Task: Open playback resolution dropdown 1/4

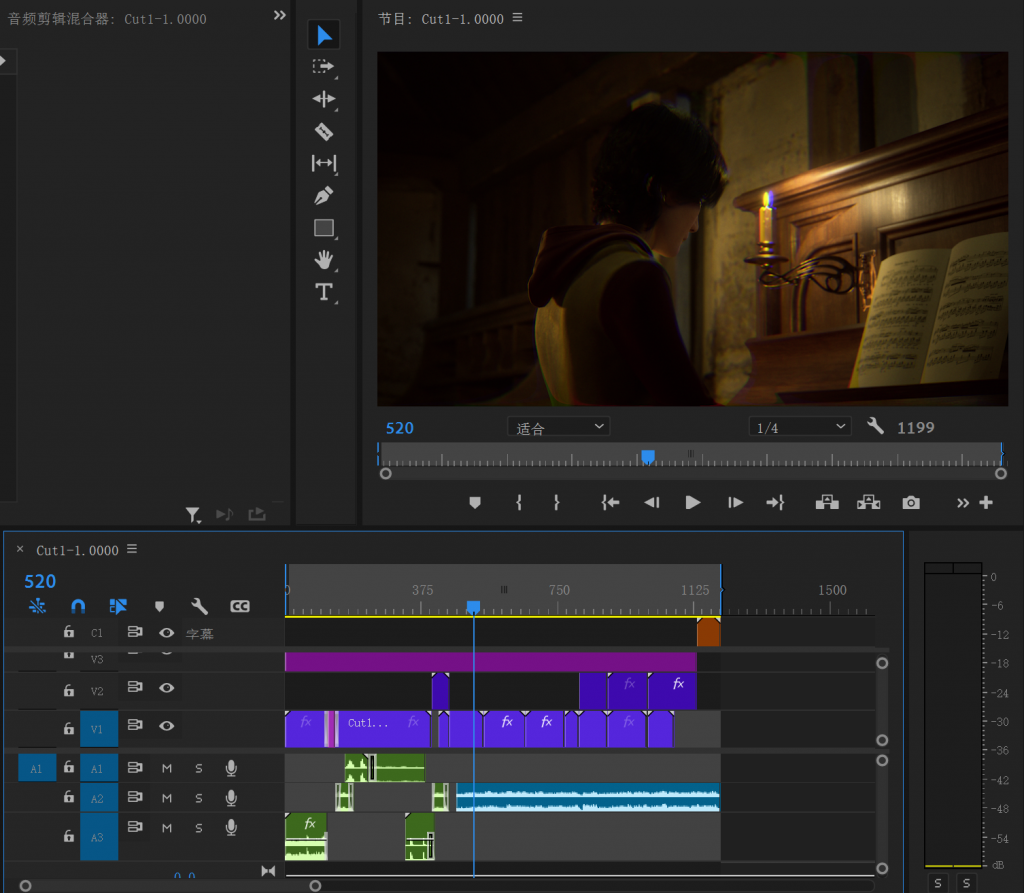Action: (800, 427)
